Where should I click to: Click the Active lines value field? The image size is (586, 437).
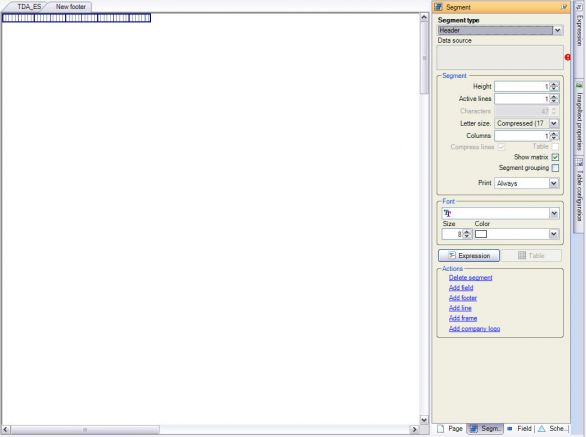tap(522, 99)
